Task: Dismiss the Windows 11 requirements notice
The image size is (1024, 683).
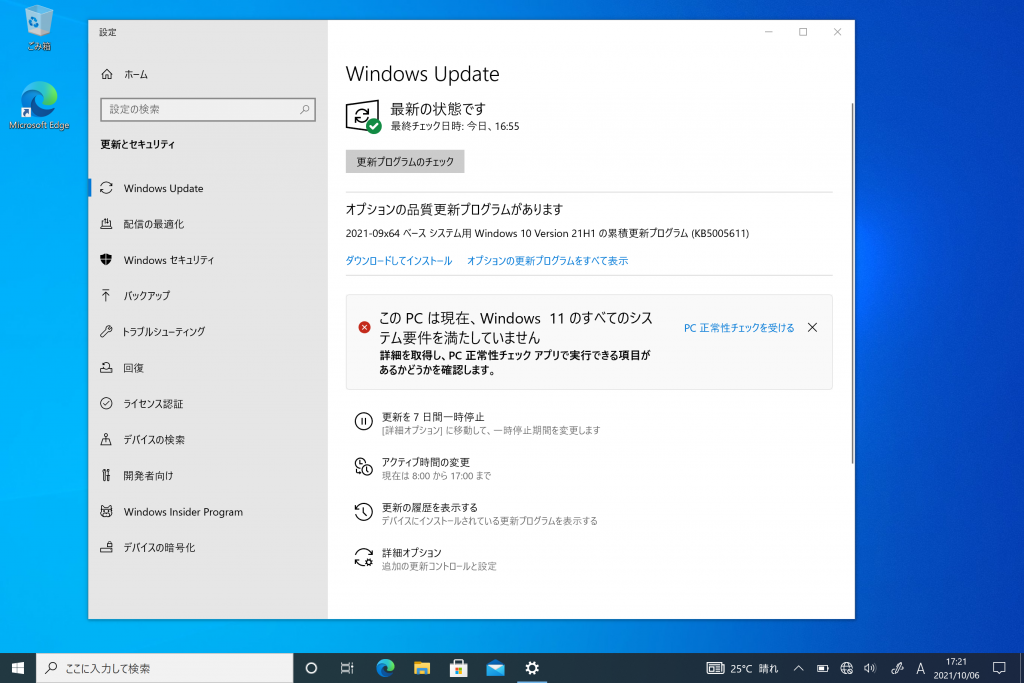Action: [x=812, y=328]
